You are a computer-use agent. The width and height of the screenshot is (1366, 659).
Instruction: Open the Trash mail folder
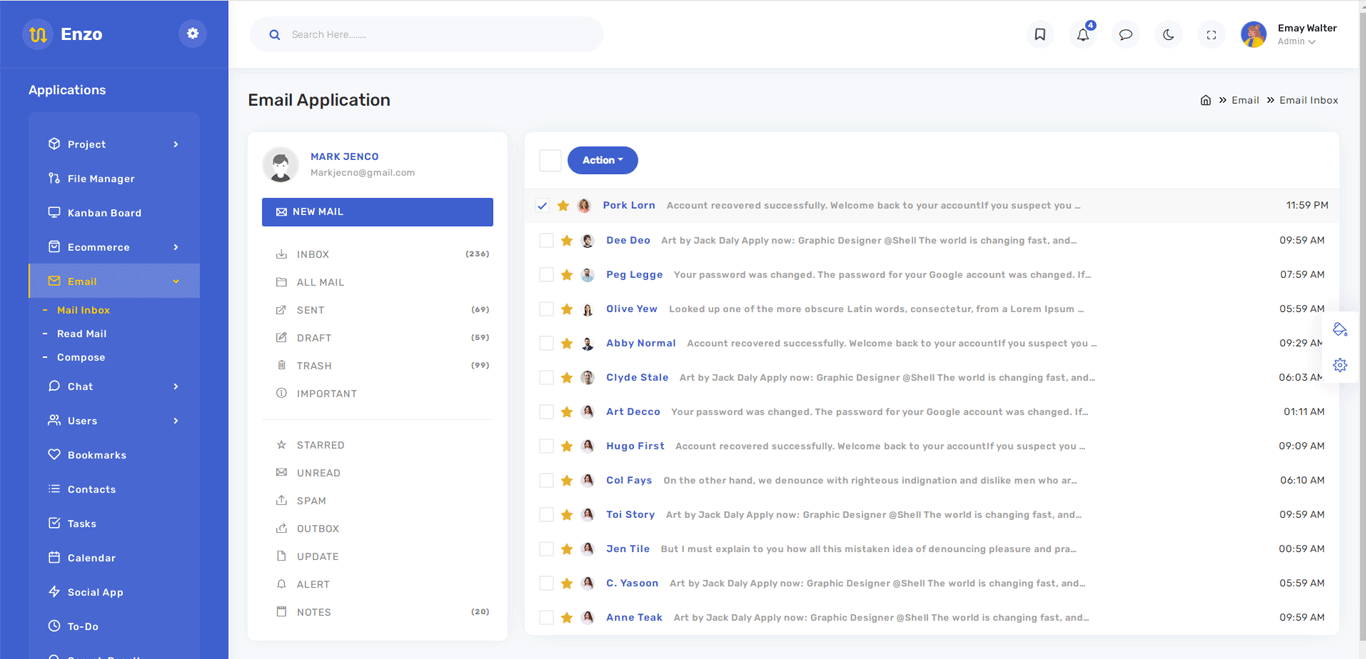(314, 366)
